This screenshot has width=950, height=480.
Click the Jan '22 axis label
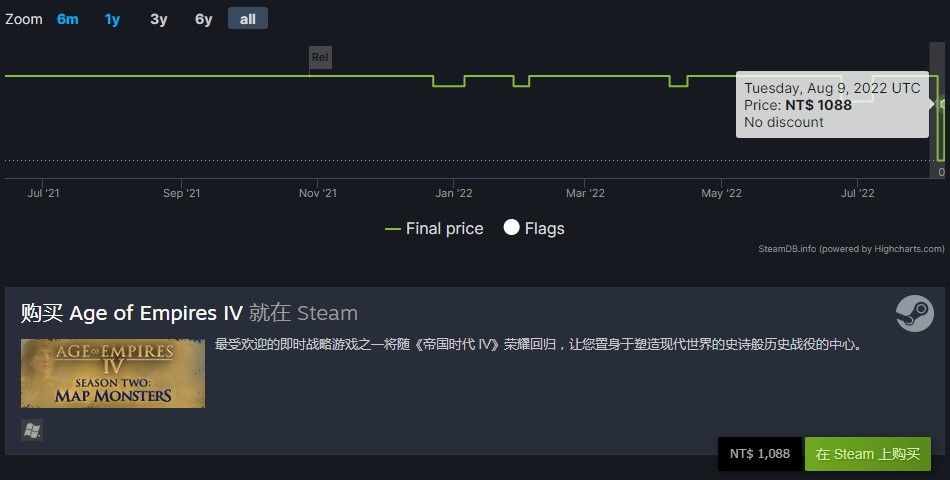454,193
